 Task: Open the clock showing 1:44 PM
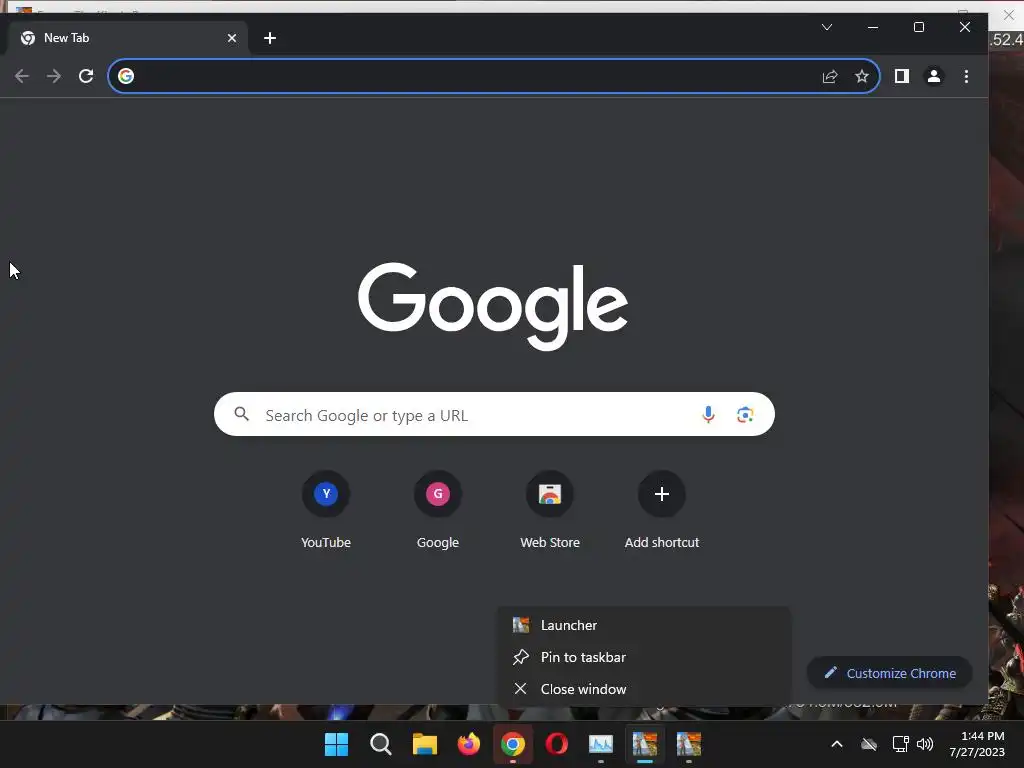pos(977,744)
